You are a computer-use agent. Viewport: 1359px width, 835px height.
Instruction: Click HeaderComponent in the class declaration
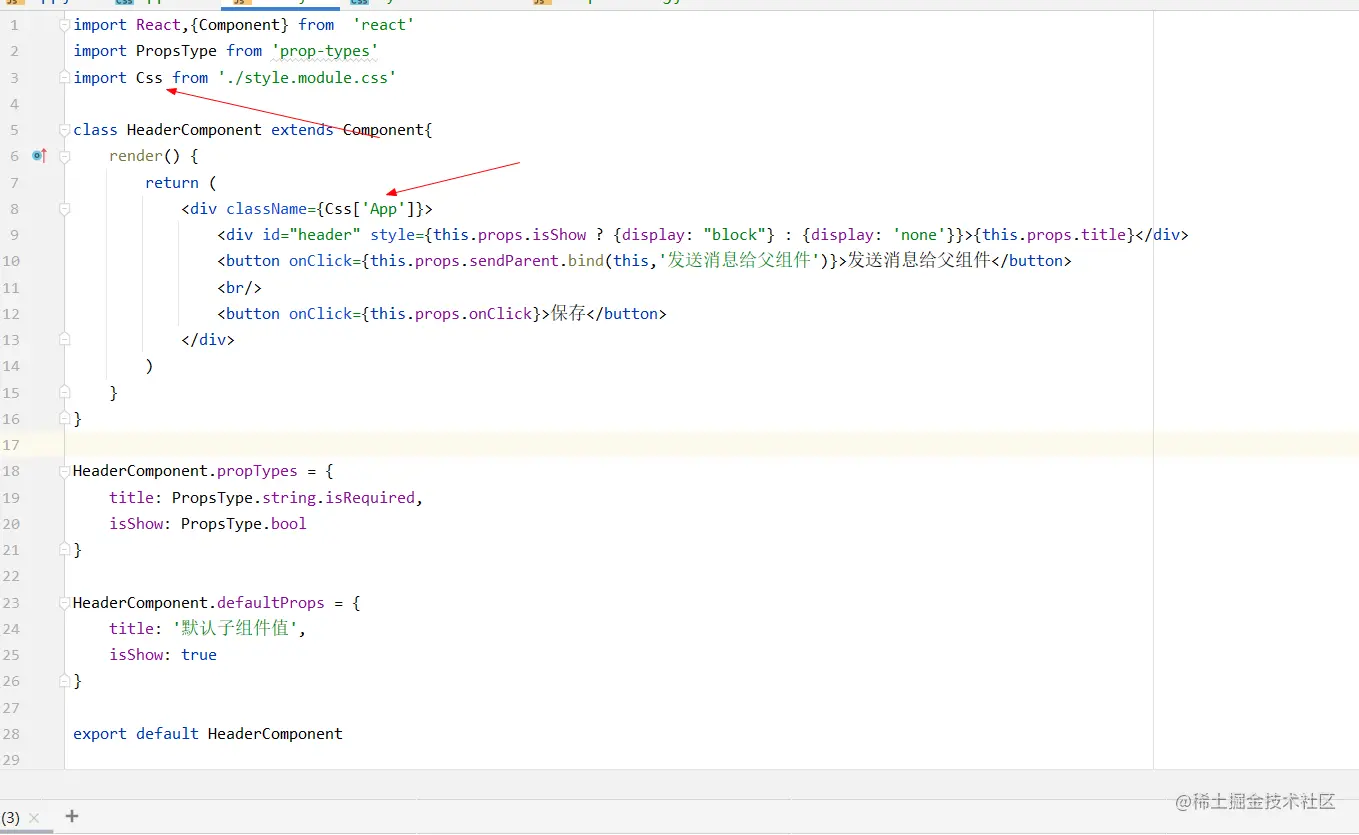[194, 130]
